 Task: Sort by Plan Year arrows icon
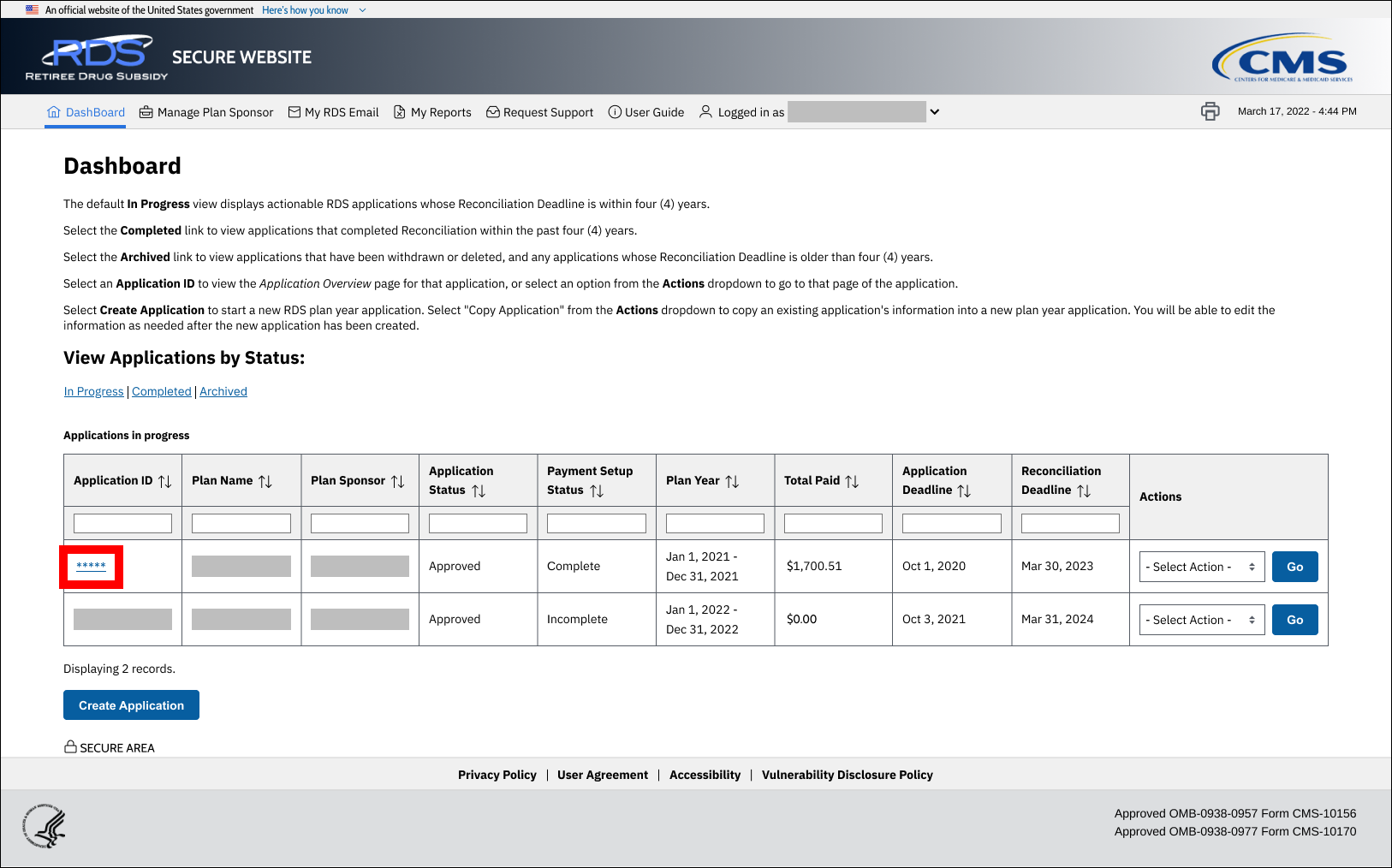click(732, 481)
